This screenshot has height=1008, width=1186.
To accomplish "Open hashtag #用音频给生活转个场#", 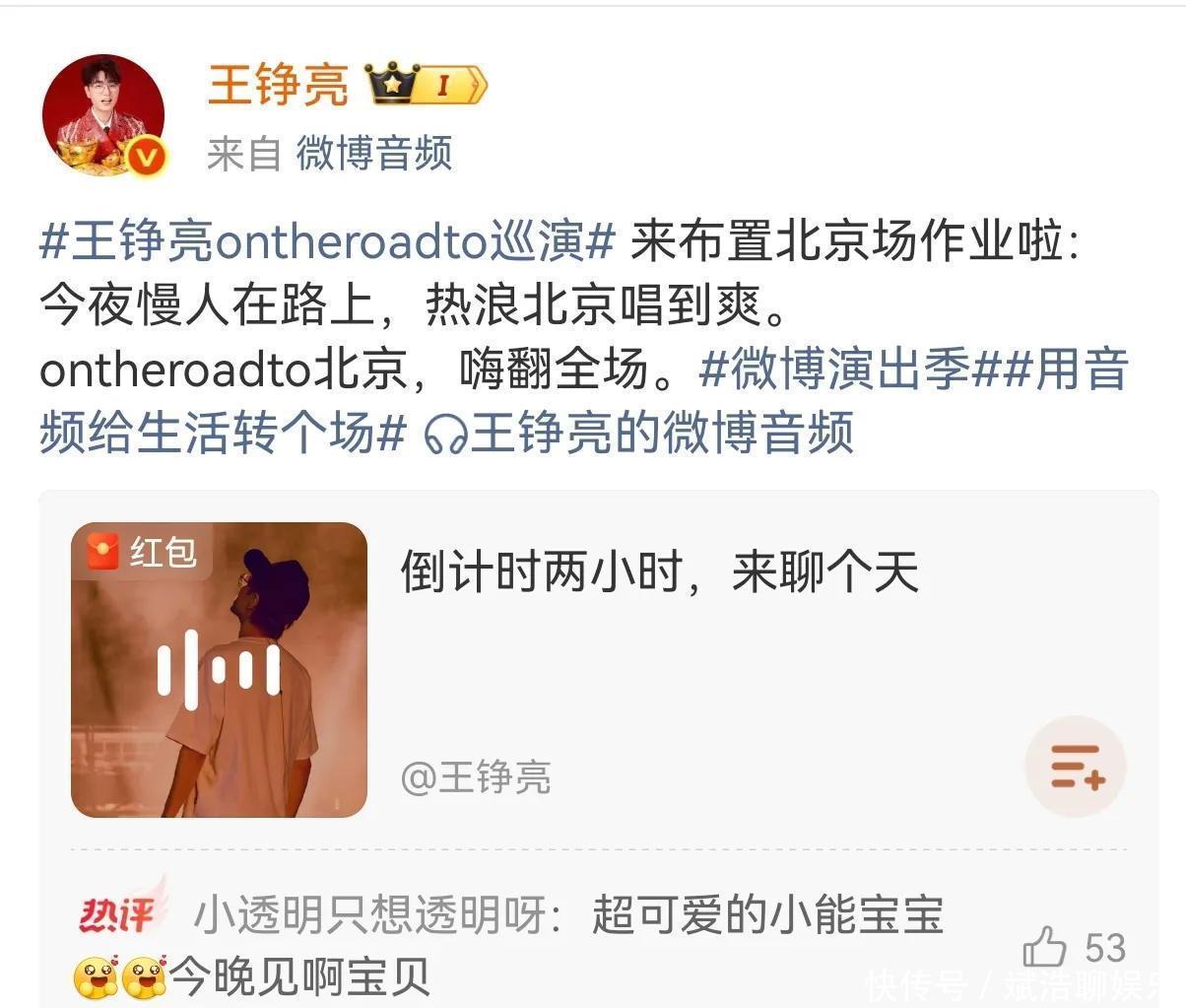I will click(584, 401).
